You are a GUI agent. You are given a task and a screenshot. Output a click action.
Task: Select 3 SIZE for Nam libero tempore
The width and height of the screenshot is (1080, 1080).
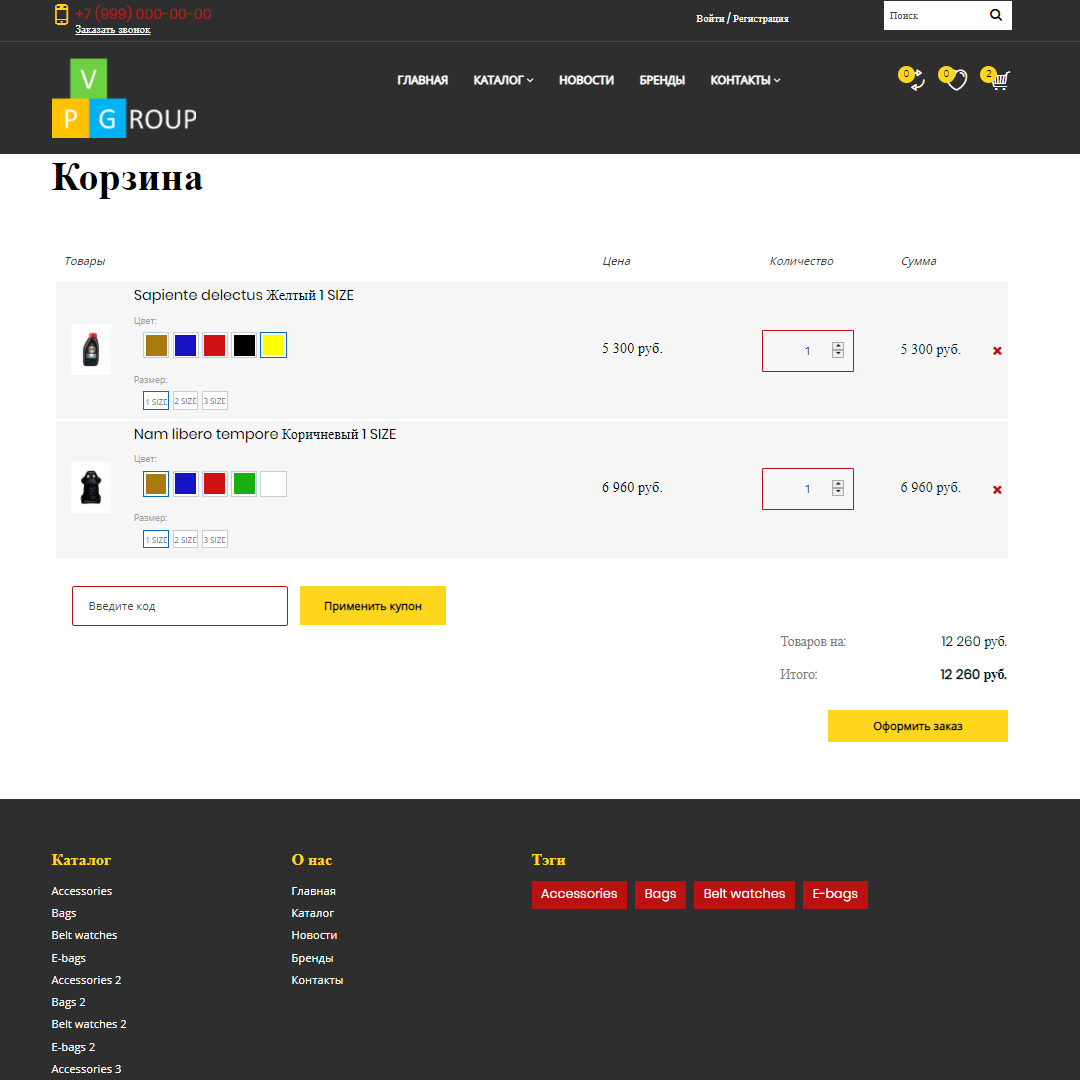tap(215, 540)
